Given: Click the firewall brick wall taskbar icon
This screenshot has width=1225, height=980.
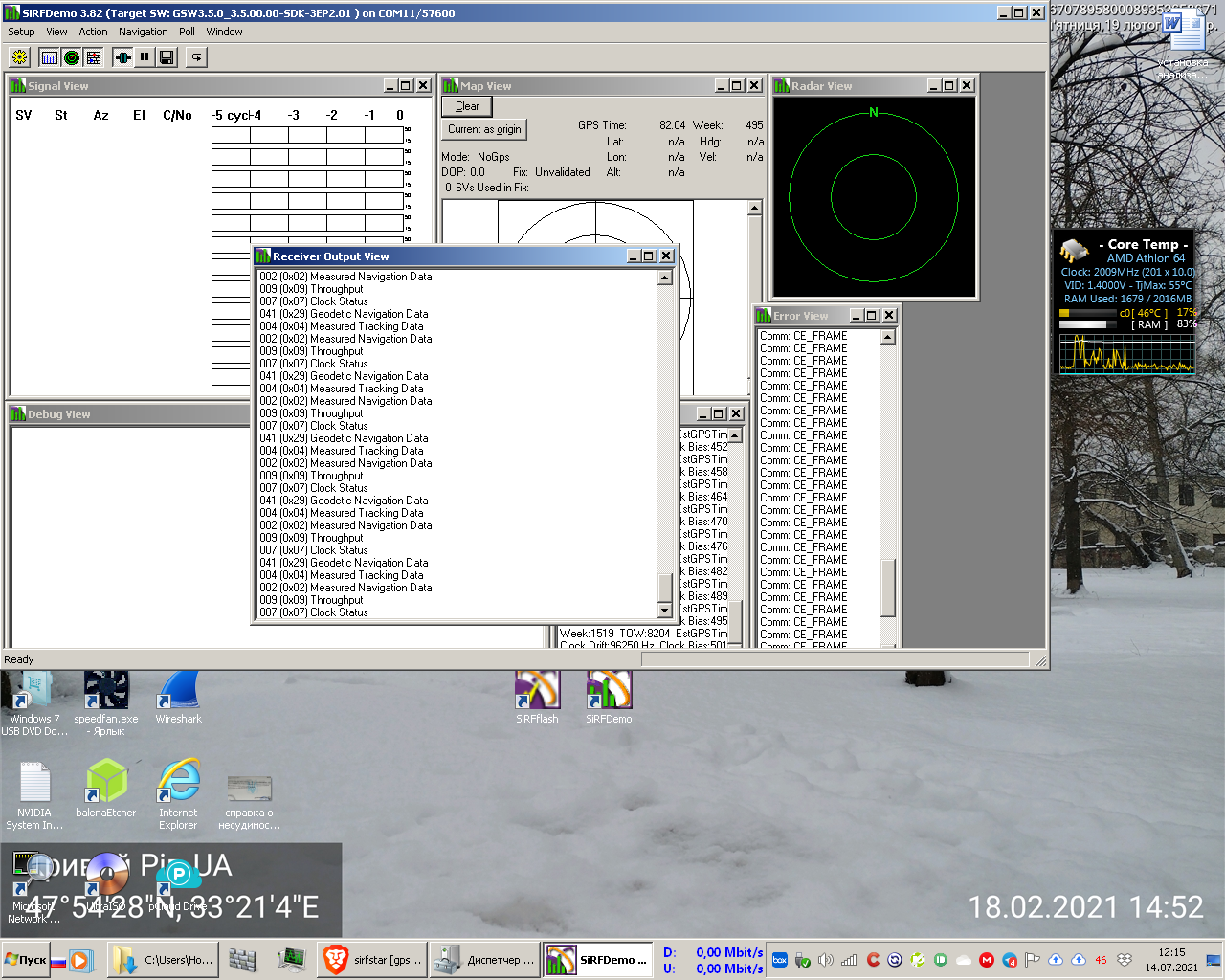Looking at the screenshot, I should pos(243,960).
